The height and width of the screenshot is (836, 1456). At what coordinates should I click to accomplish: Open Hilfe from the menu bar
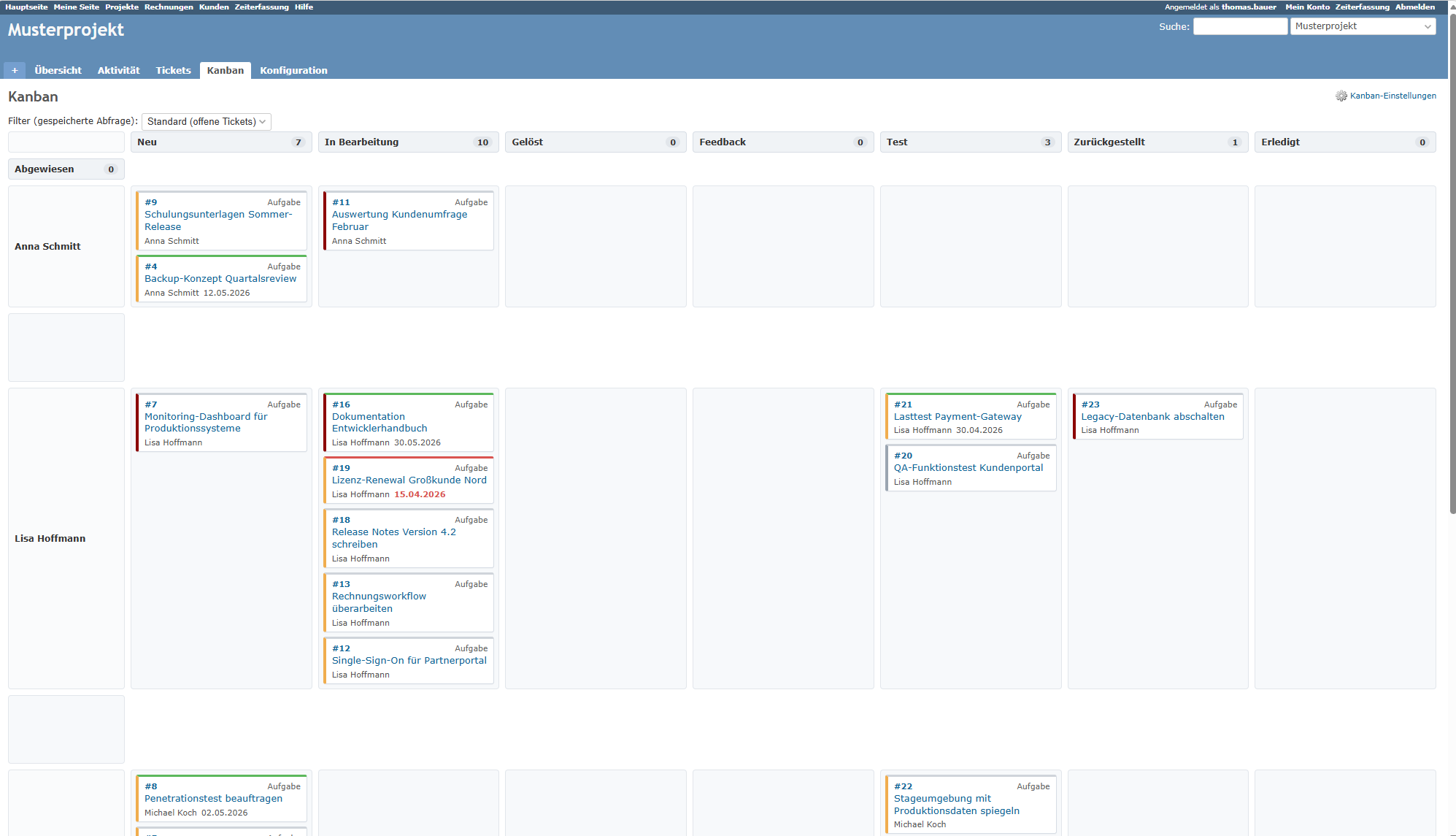pyautogui.click(x=304, y=7)
